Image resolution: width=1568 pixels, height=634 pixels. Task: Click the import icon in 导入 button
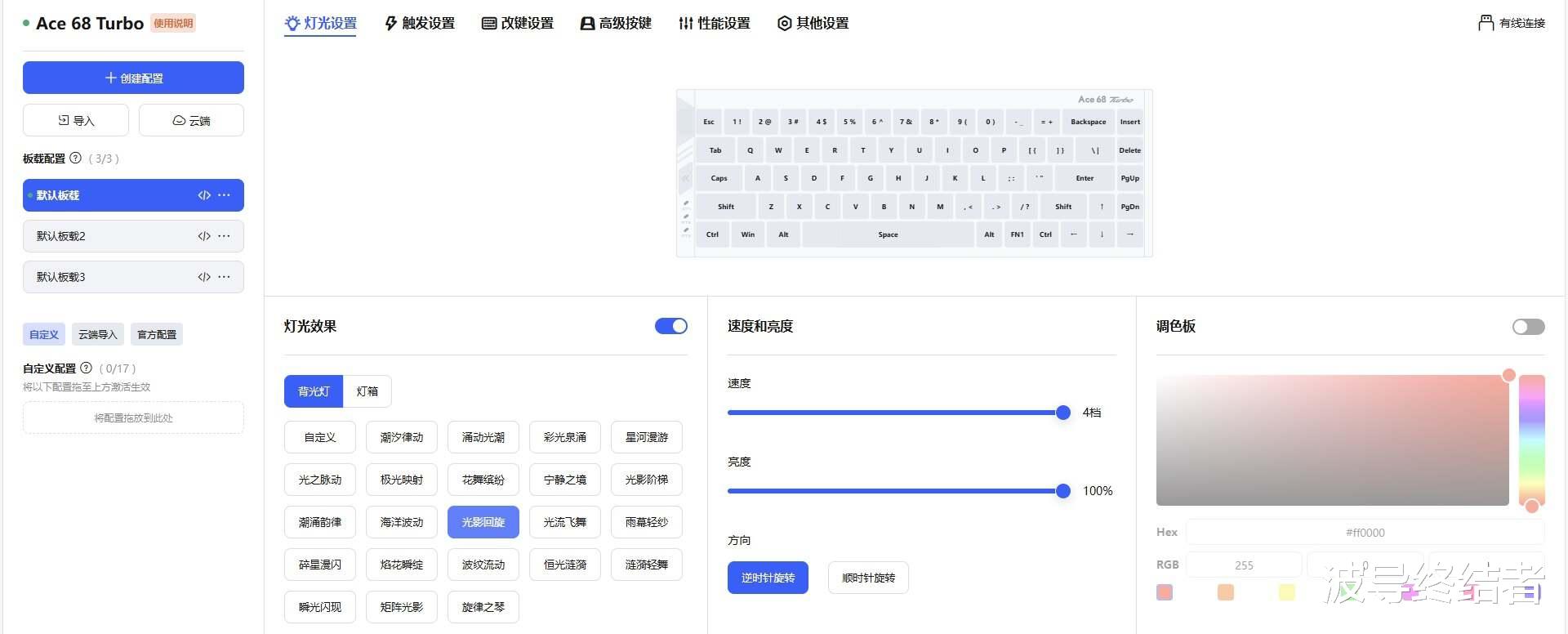64,120
